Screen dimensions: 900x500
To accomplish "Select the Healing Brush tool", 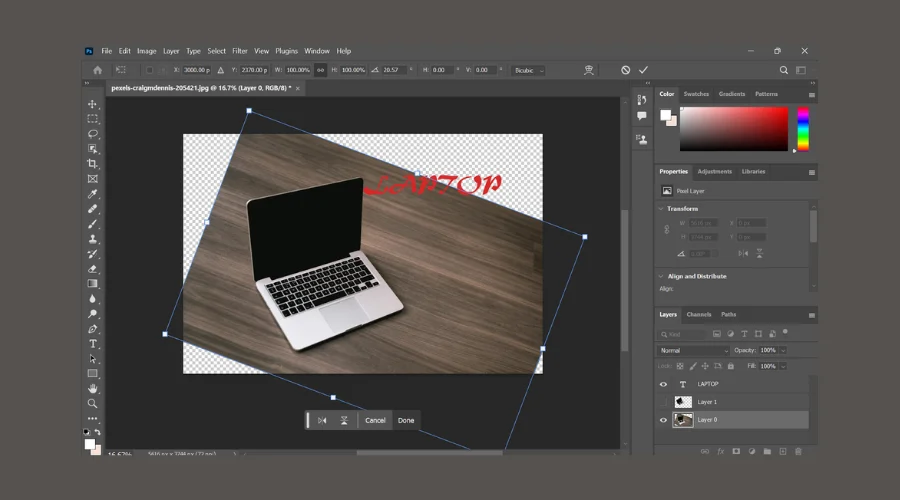I will pyautogui.click(x=92, y=209).
